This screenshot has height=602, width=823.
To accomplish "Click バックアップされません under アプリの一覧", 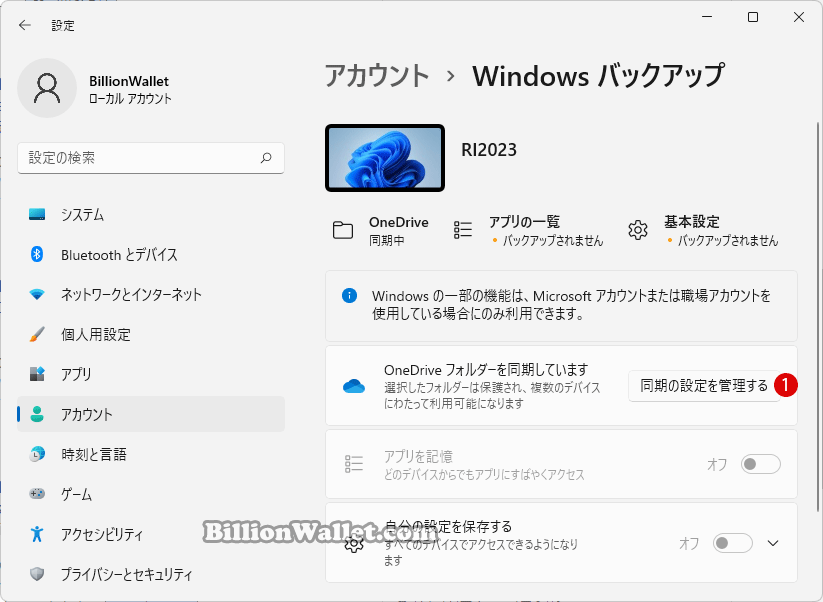I will coord(553,240).
